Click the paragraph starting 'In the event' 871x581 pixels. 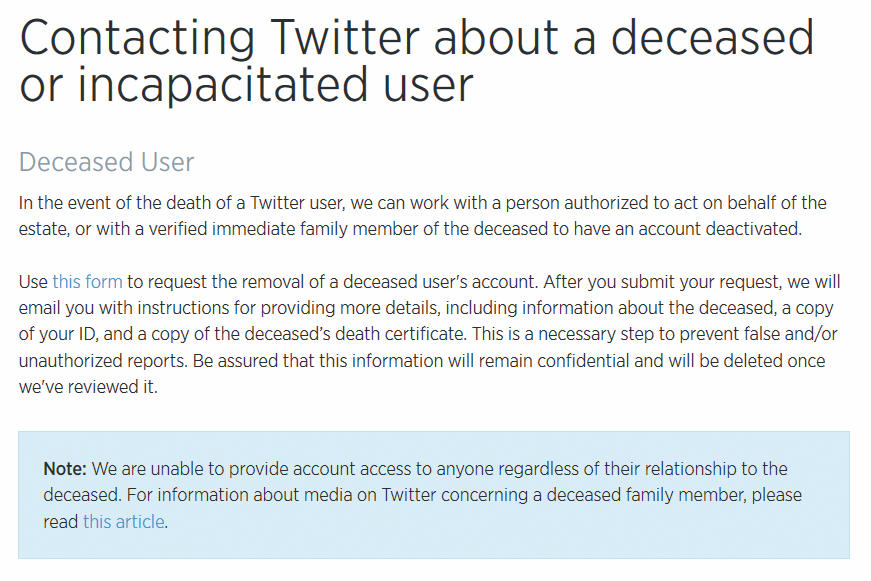tap(422, 216)
